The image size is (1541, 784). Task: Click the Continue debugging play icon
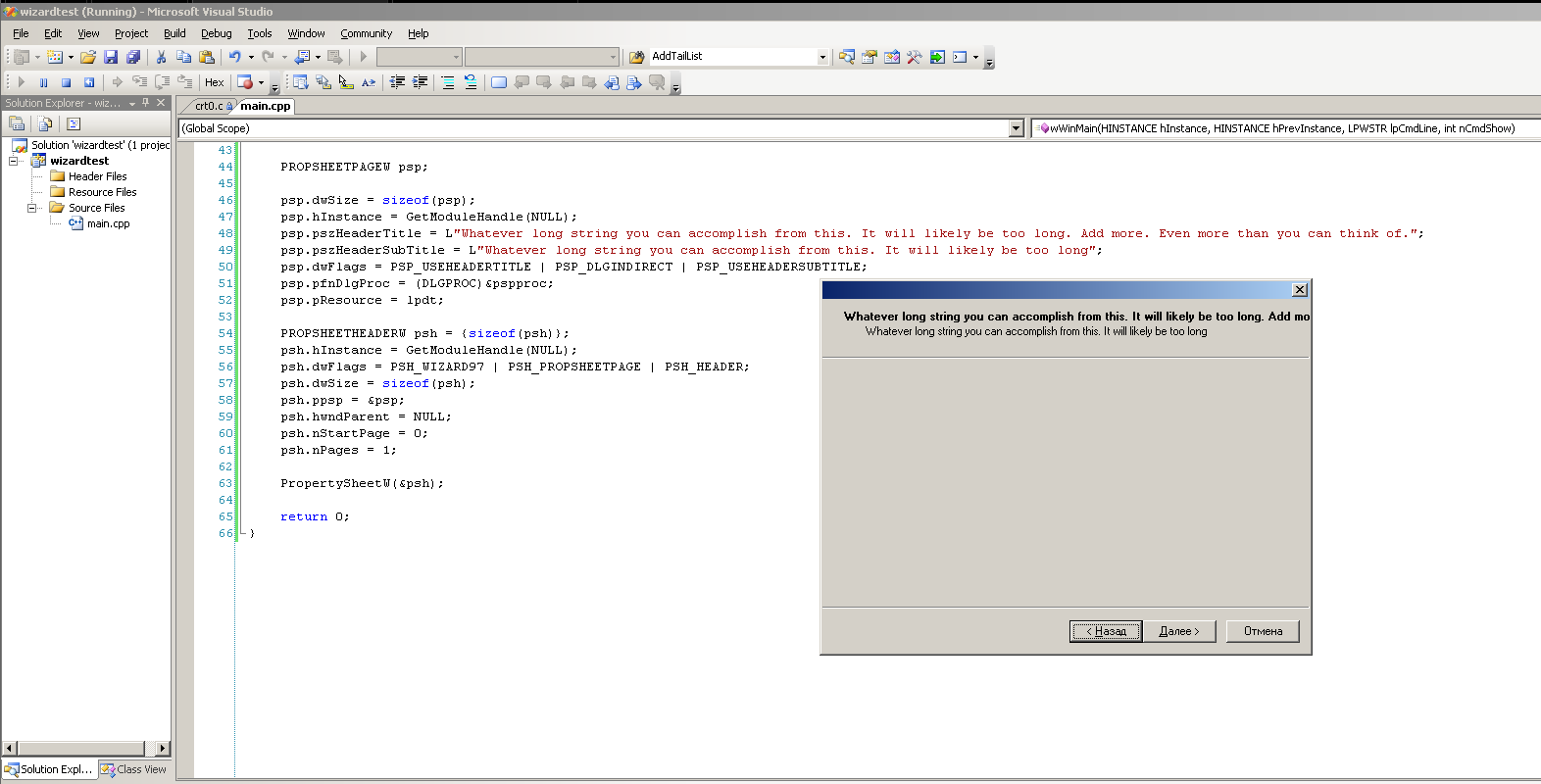[x=21, y=82]
